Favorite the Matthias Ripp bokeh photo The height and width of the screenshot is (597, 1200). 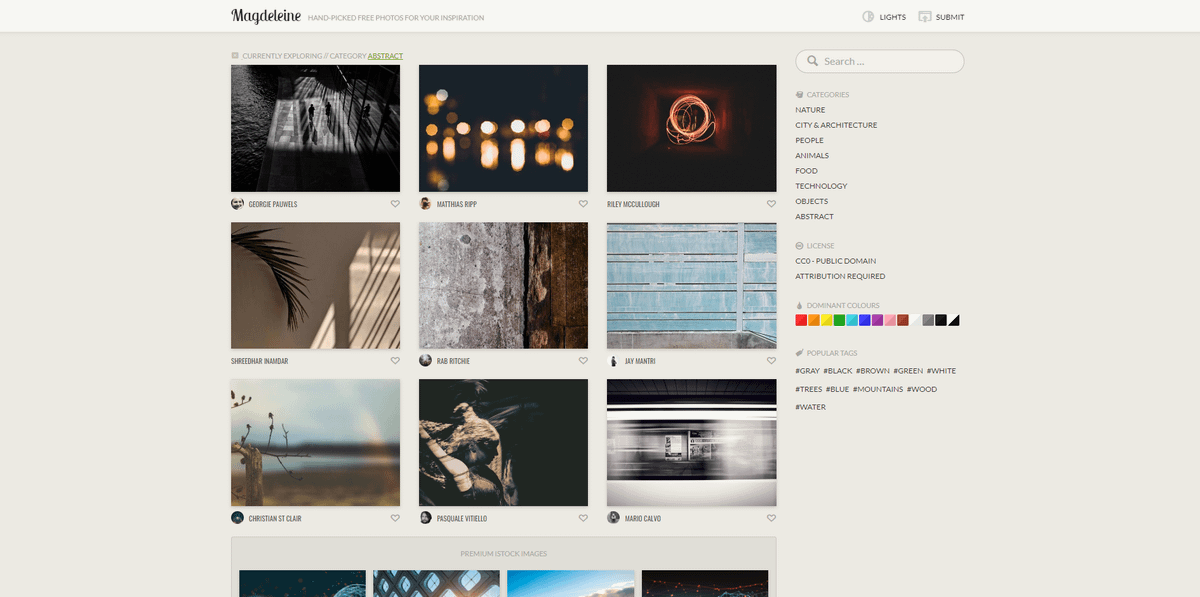(x=583, y=204)
